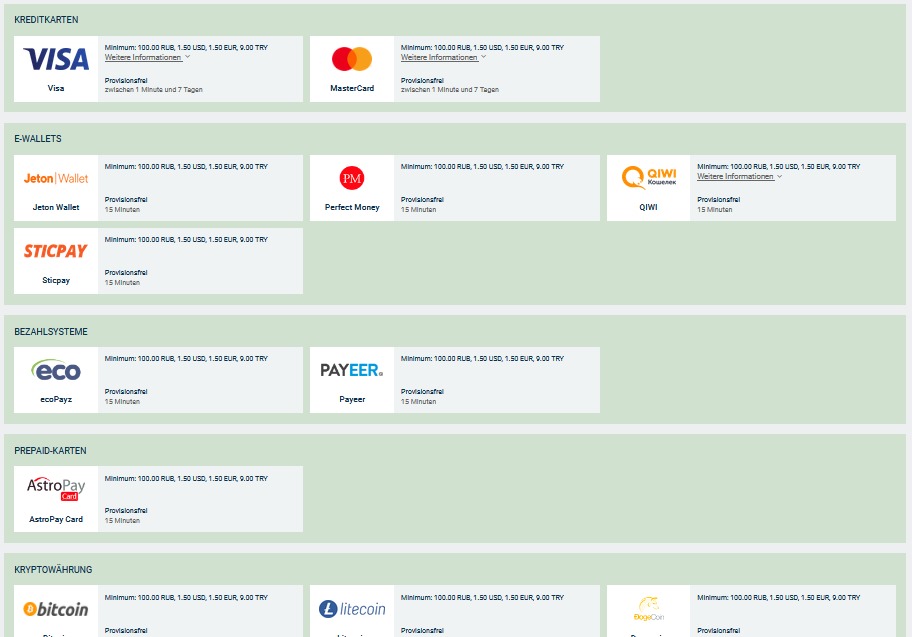Click '15 Minuten' in the Jeton Wallet card
The height and width of the screenshot is (637, 912).
(x=122, y=209)
